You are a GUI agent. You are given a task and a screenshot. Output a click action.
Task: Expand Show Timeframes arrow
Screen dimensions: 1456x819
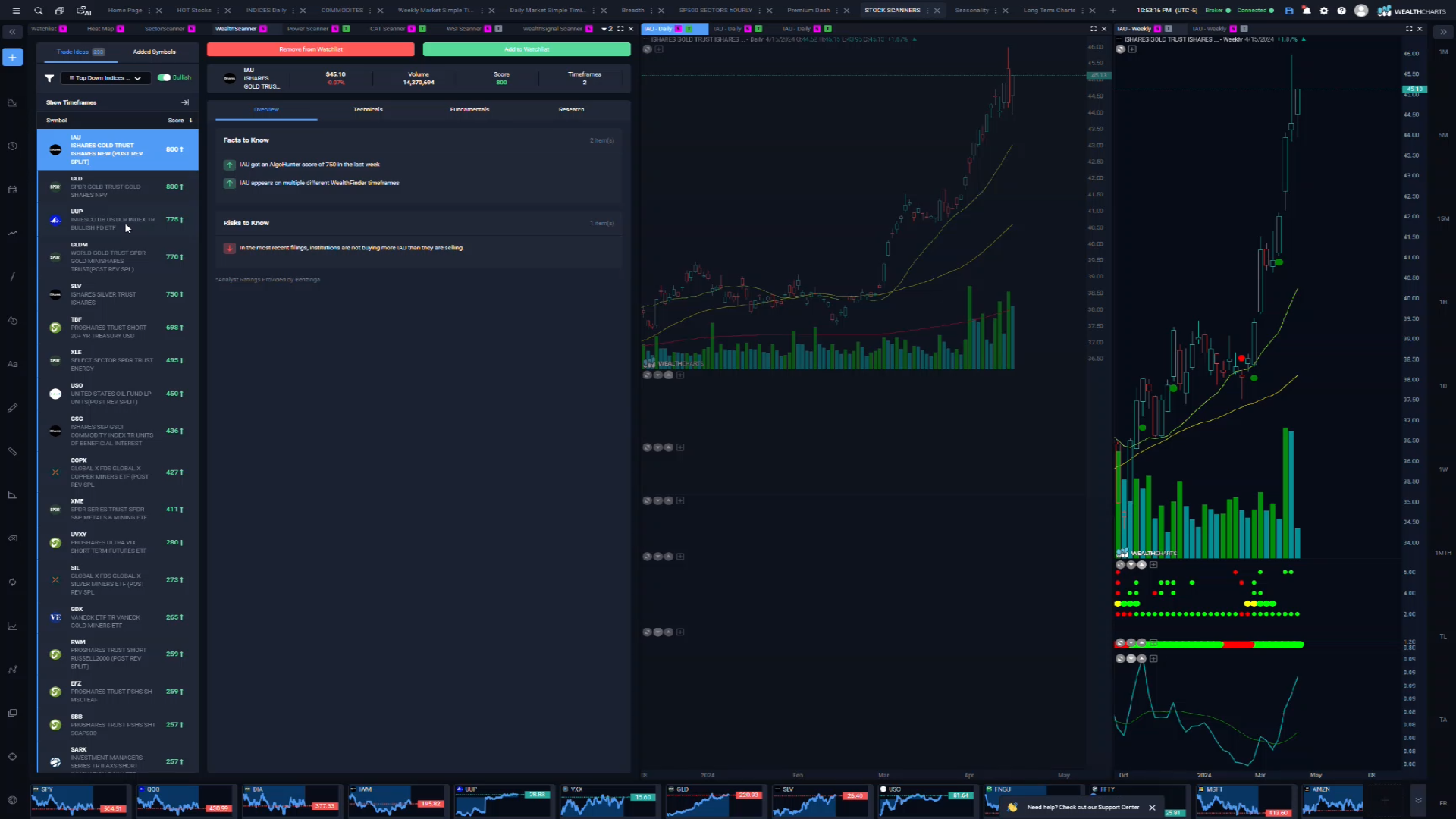coord(184,102)
